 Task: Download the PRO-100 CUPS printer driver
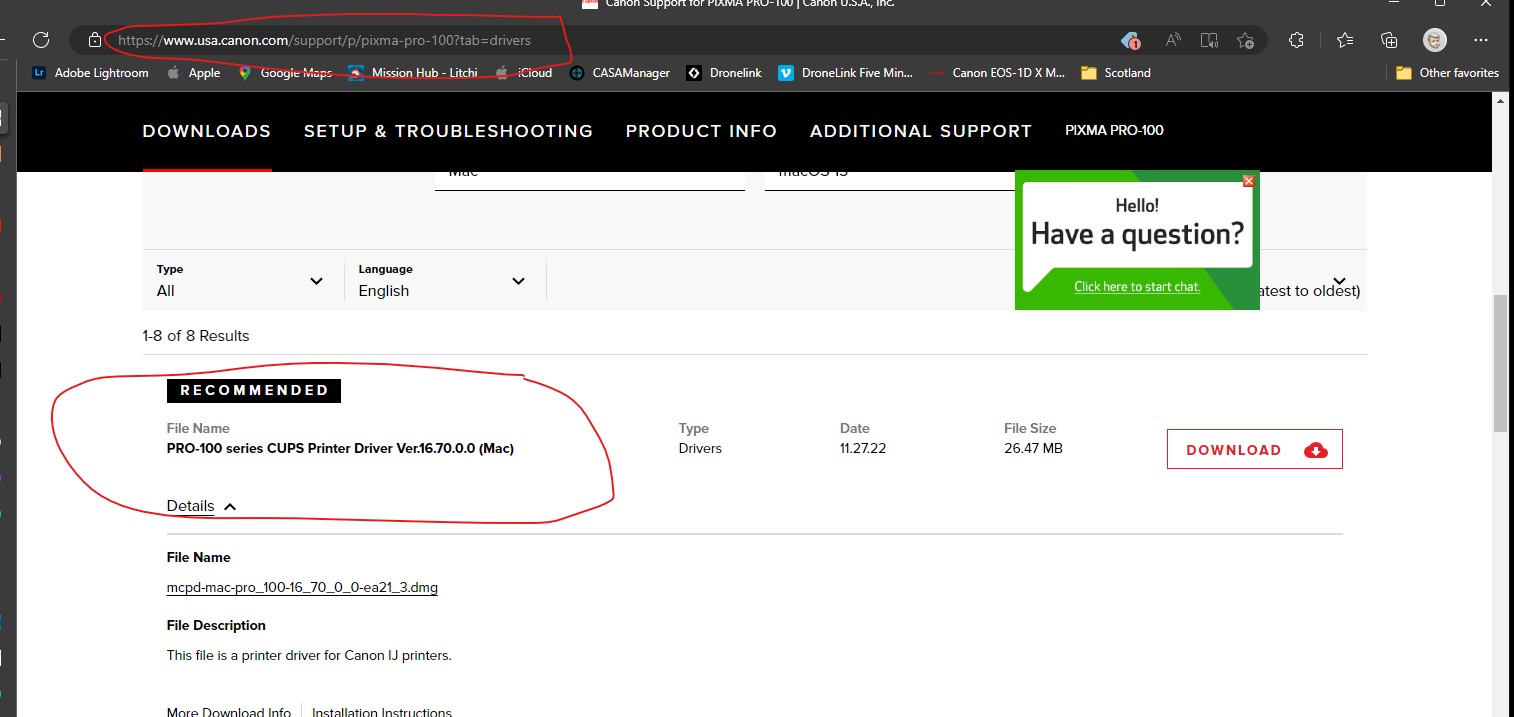1254,450
